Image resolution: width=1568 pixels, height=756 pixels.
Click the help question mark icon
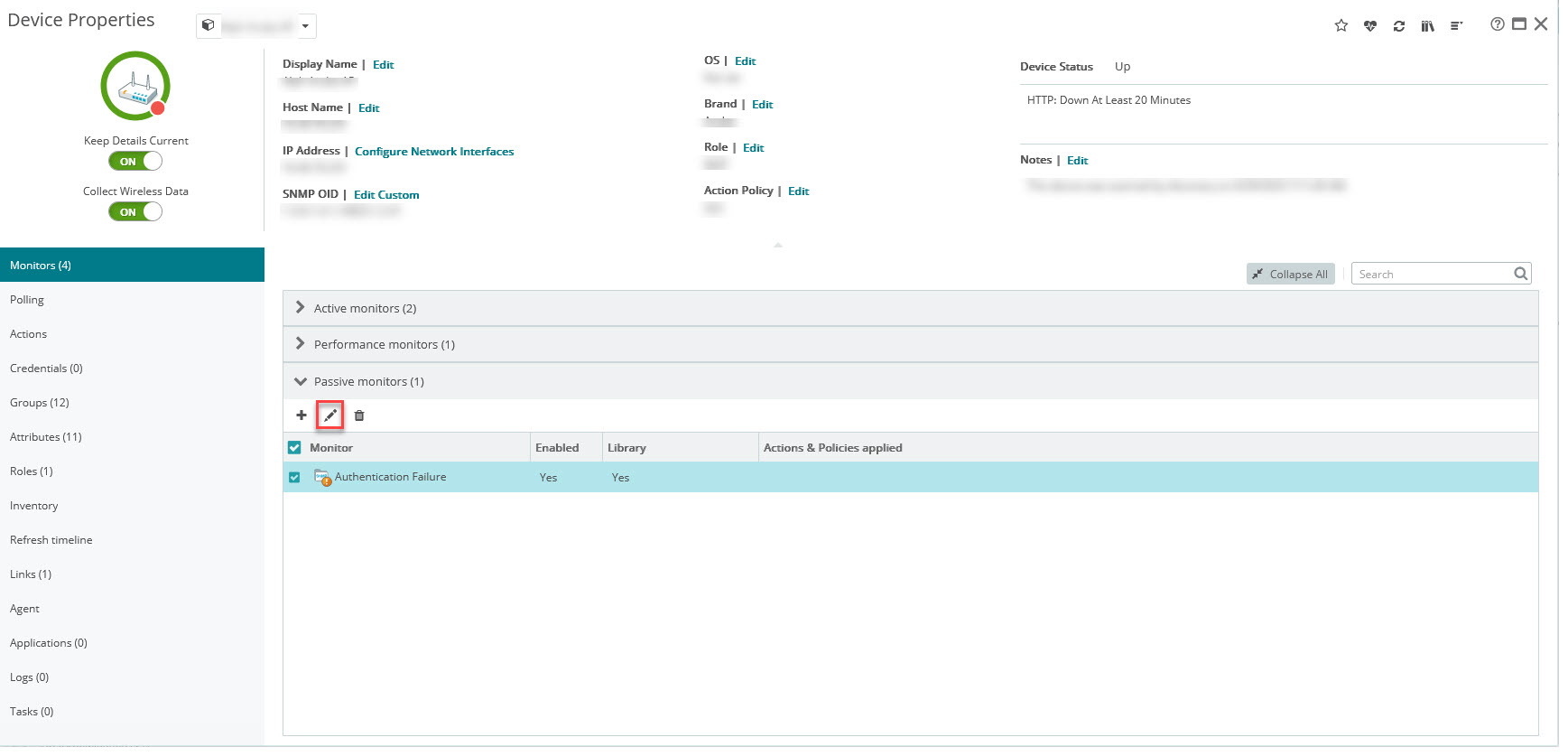pyautogui.click(x=1498, y=24)
